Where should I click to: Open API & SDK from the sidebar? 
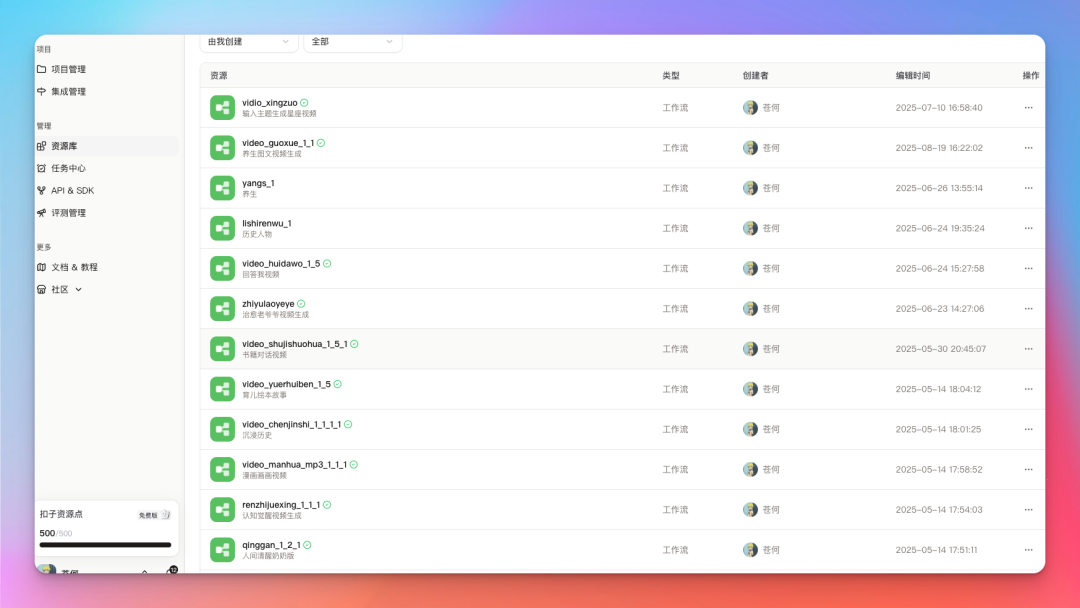point(72,190)
